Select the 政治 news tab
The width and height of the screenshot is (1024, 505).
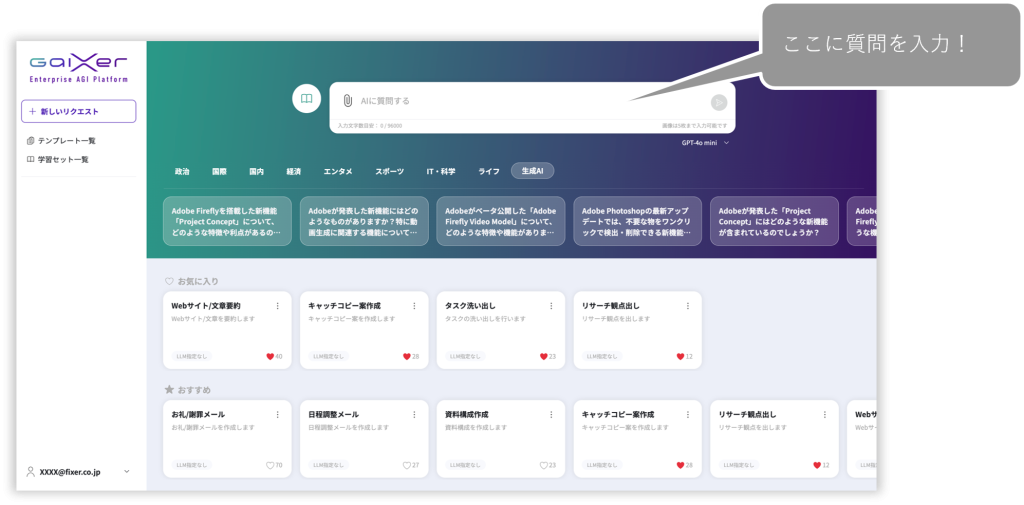pyautogui.click(x=182, y=171)
